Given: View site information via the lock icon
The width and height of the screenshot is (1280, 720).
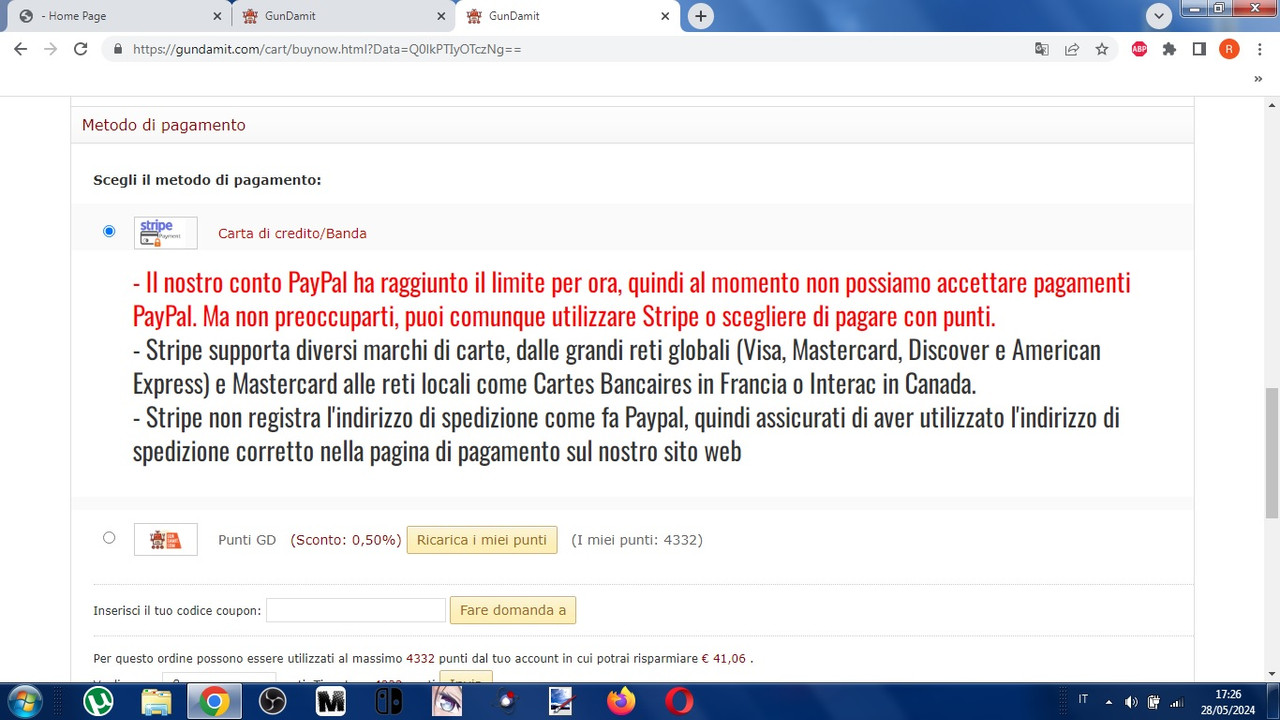Looking at the screenshot, I should 118,49.
